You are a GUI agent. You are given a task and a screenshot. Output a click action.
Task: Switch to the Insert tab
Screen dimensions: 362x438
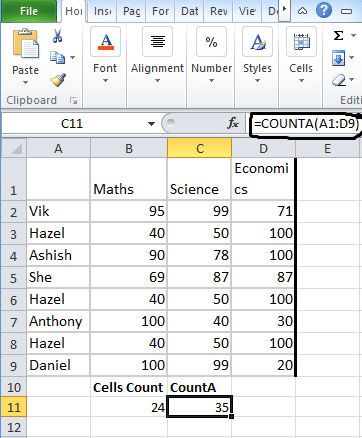click(102, 11)
